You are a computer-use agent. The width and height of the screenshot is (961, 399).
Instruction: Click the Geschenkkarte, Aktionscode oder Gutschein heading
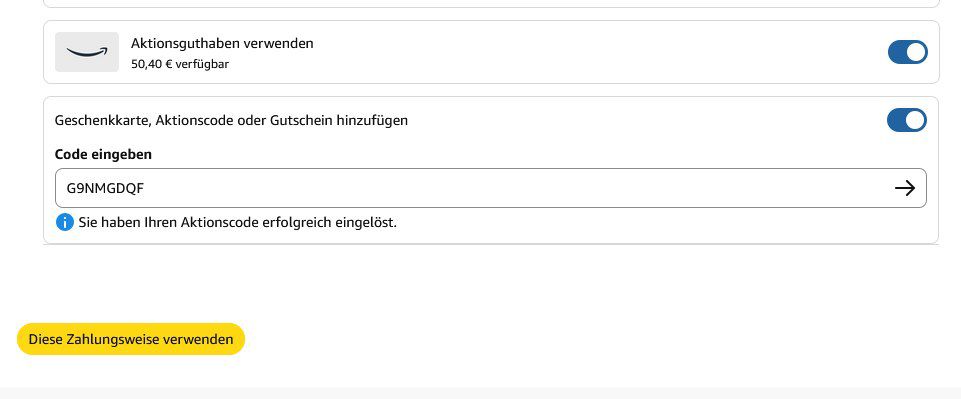231,120
